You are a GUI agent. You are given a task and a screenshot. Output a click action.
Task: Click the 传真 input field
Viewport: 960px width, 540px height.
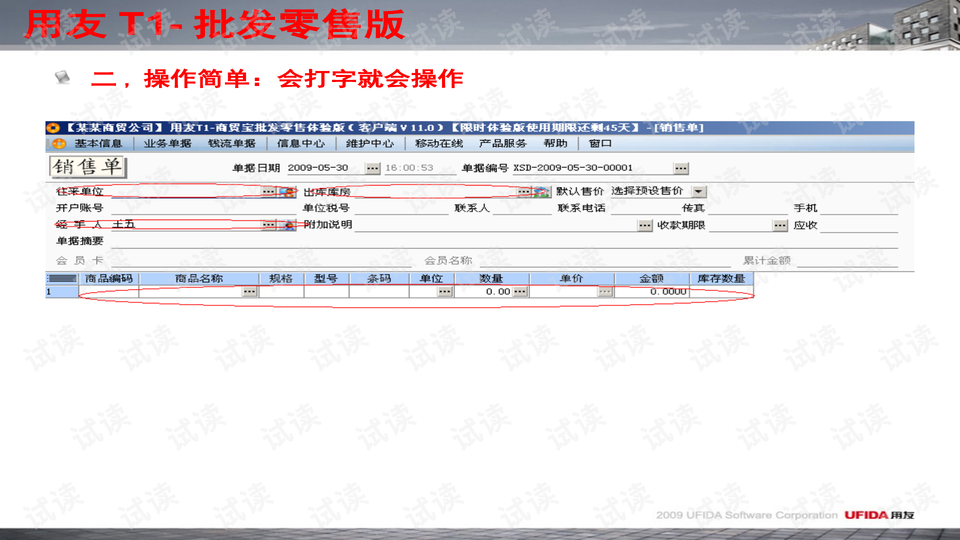pos(748,208)
